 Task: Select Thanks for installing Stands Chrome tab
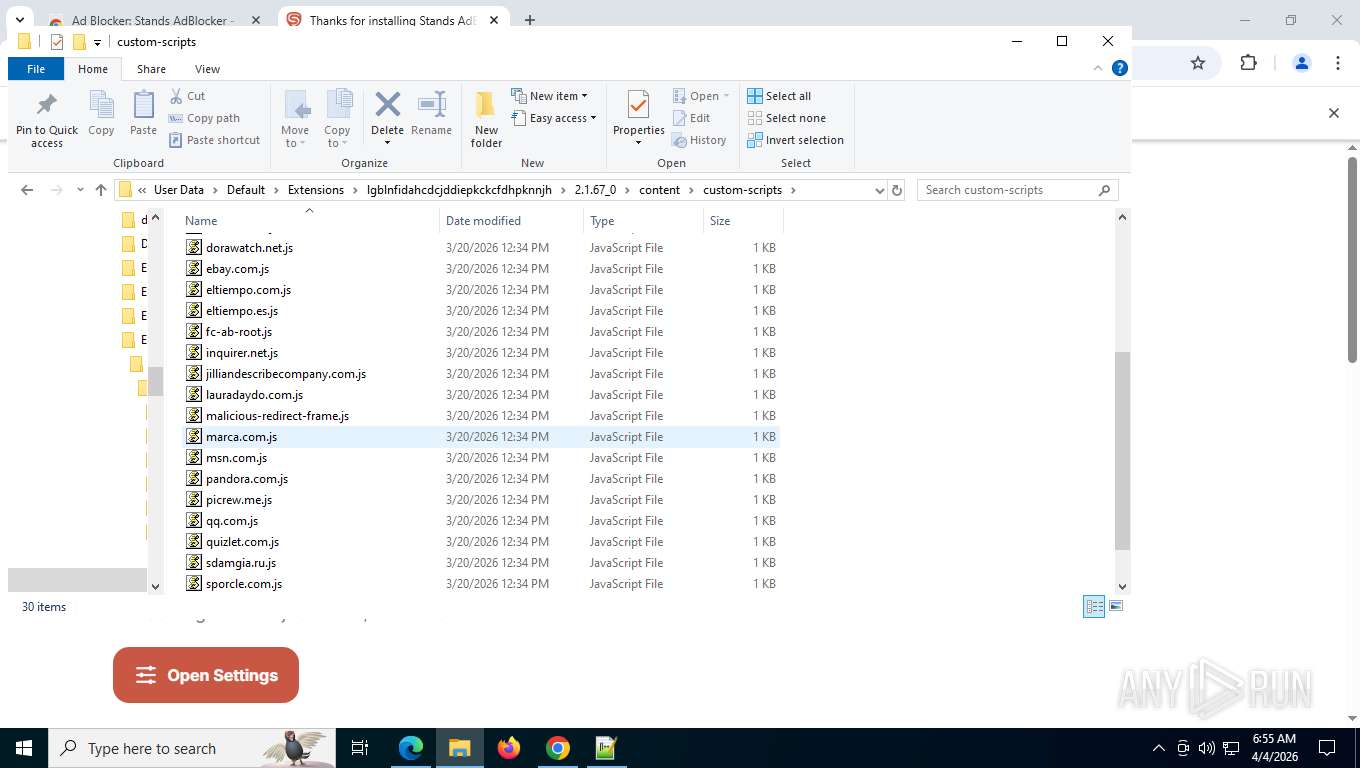[x=392, y=20]
